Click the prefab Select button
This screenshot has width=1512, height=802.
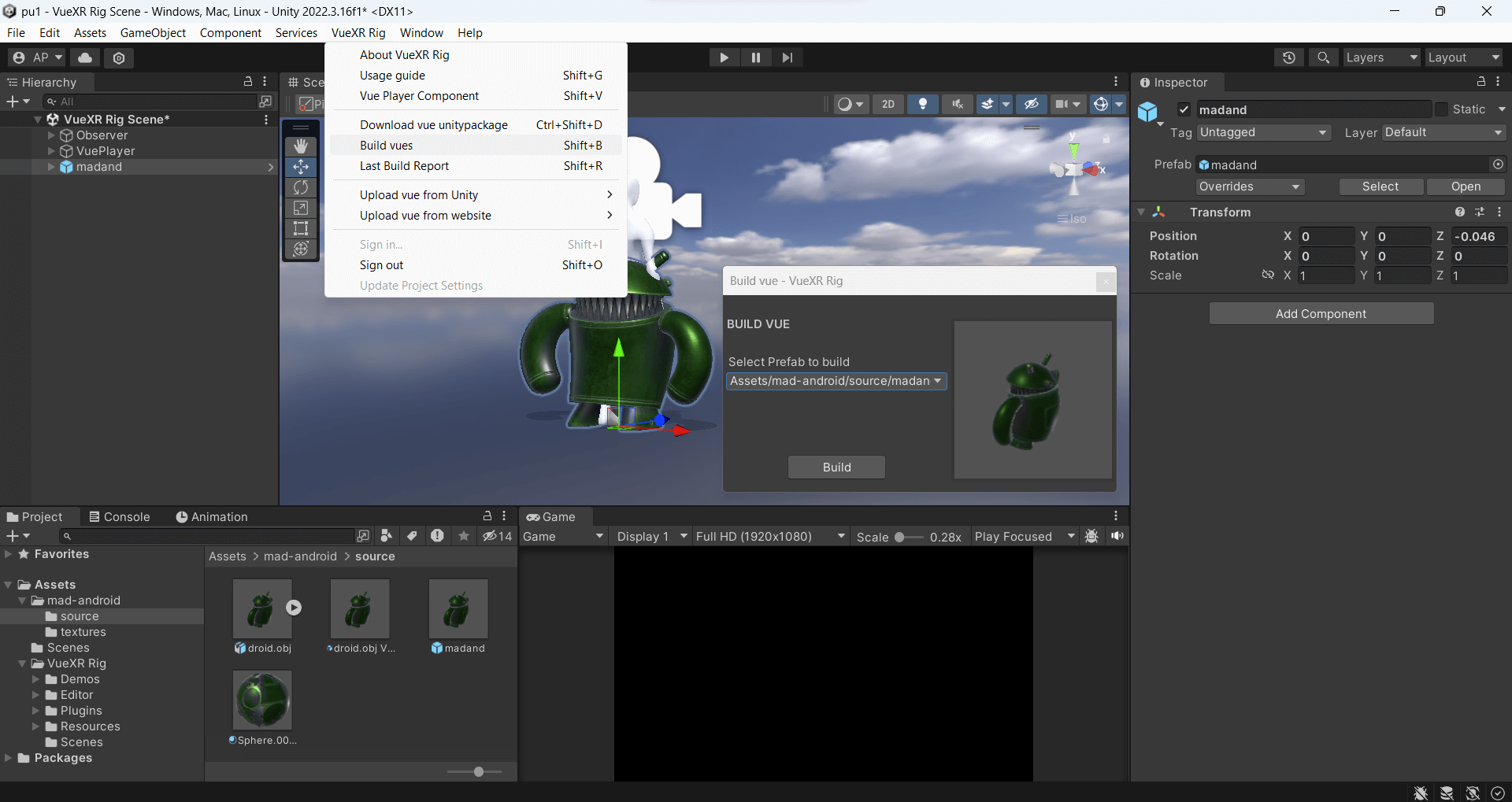tap(1380, 187)
